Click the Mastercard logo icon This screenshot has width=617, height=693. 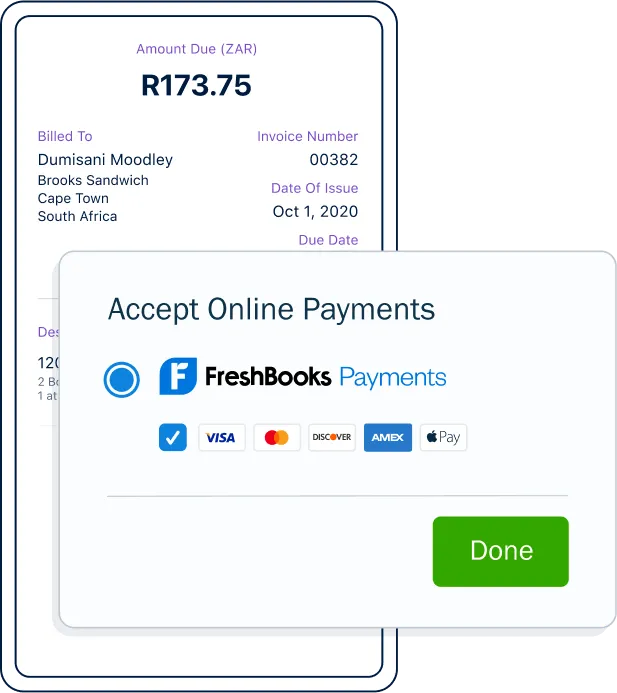[277, 437]
